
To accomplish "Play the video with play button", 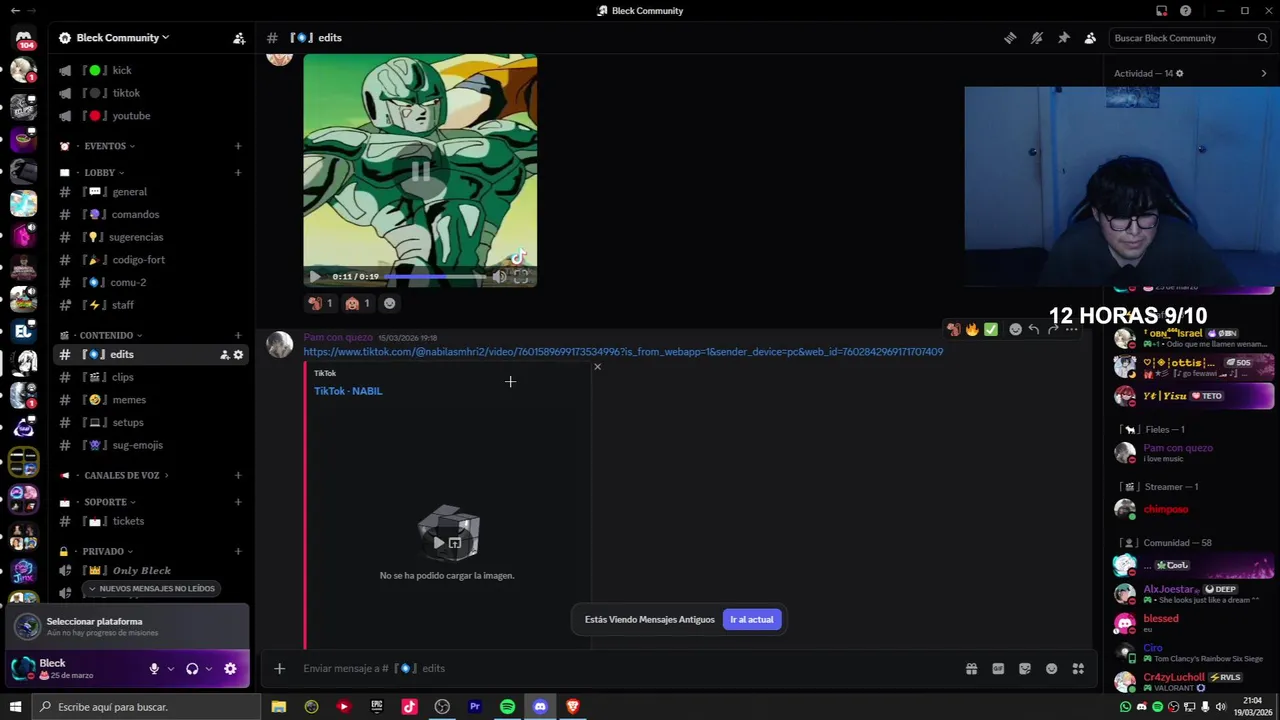I will (315, 277).
